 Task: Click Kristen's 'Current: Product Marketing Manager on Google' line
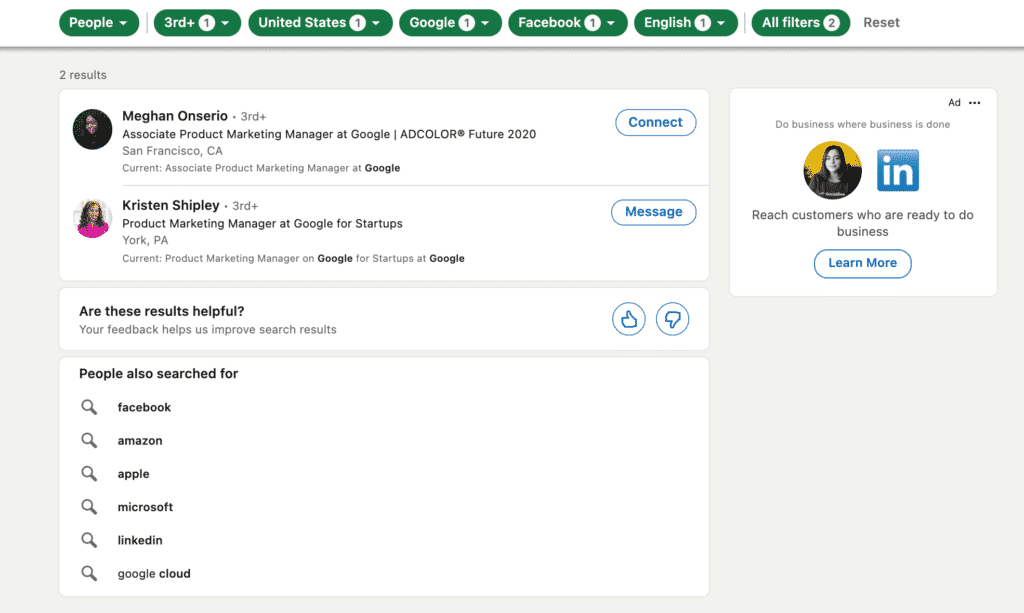(x=293, y=259)
